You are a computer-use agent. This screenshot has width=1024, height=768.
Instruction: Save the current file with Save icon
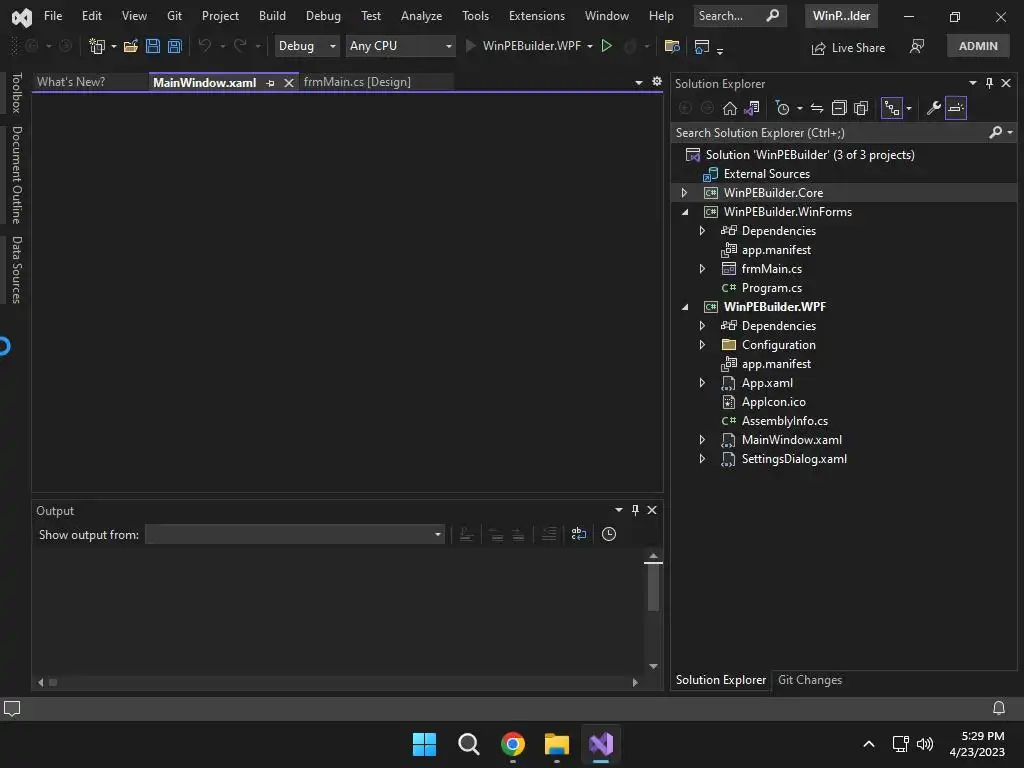[x=153, y=46]
